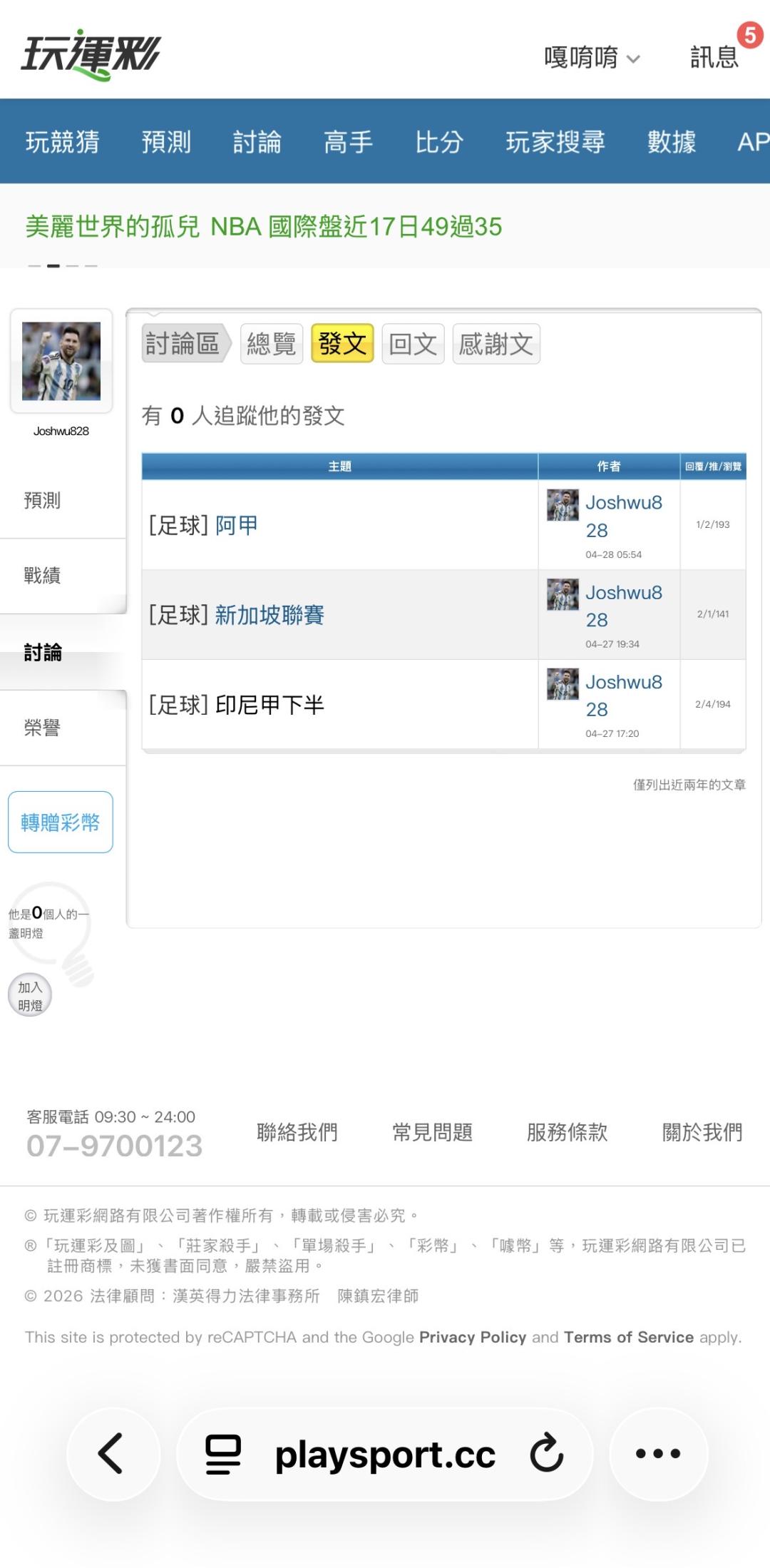The width and height of the screenshot is (770, 1568).
Task: Open the browser page menu icon beside URL
Action: 223,1454
